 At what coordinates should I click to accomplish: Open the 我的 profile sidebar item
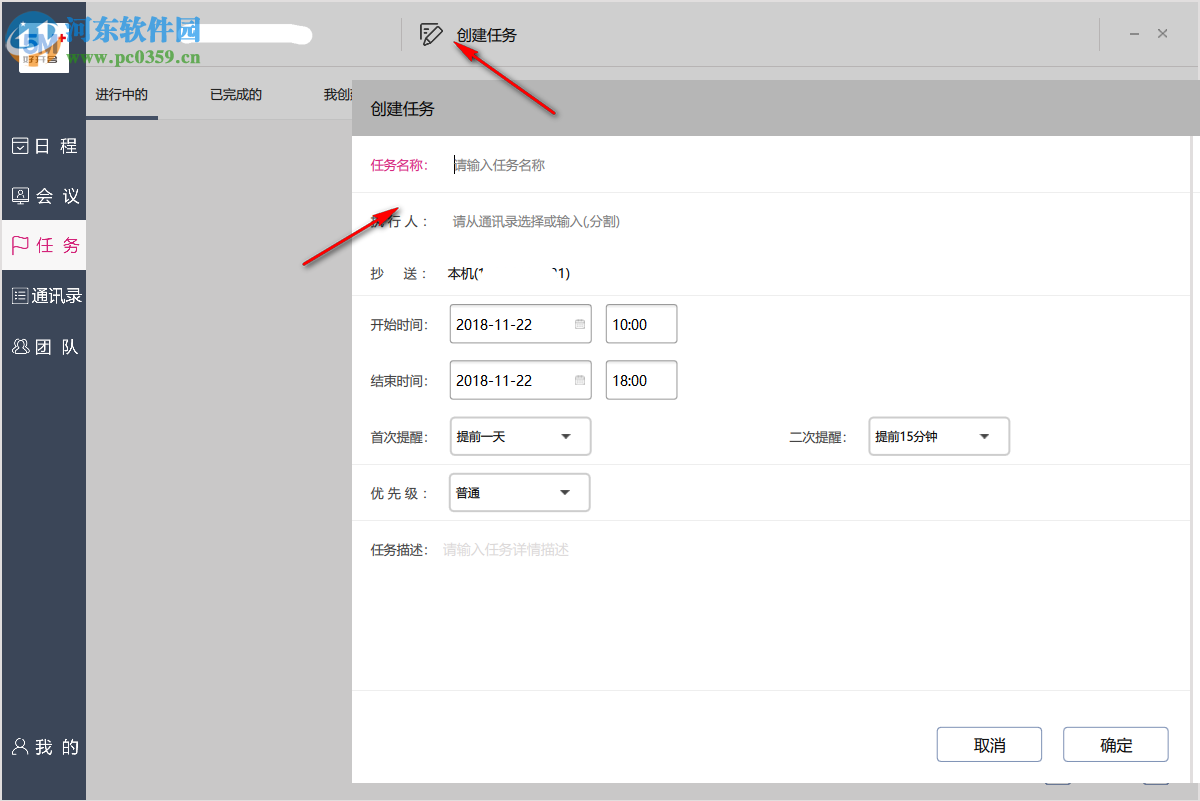[x=43, y=747]
